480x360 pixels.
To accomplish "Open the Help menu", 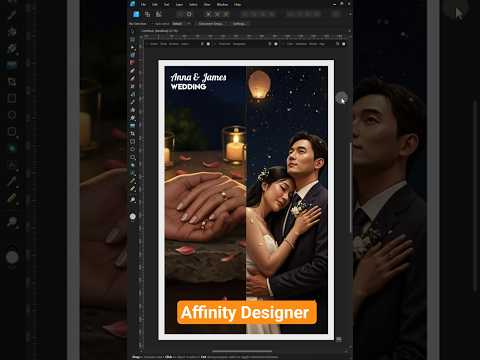I will click(x=237, y=4).
